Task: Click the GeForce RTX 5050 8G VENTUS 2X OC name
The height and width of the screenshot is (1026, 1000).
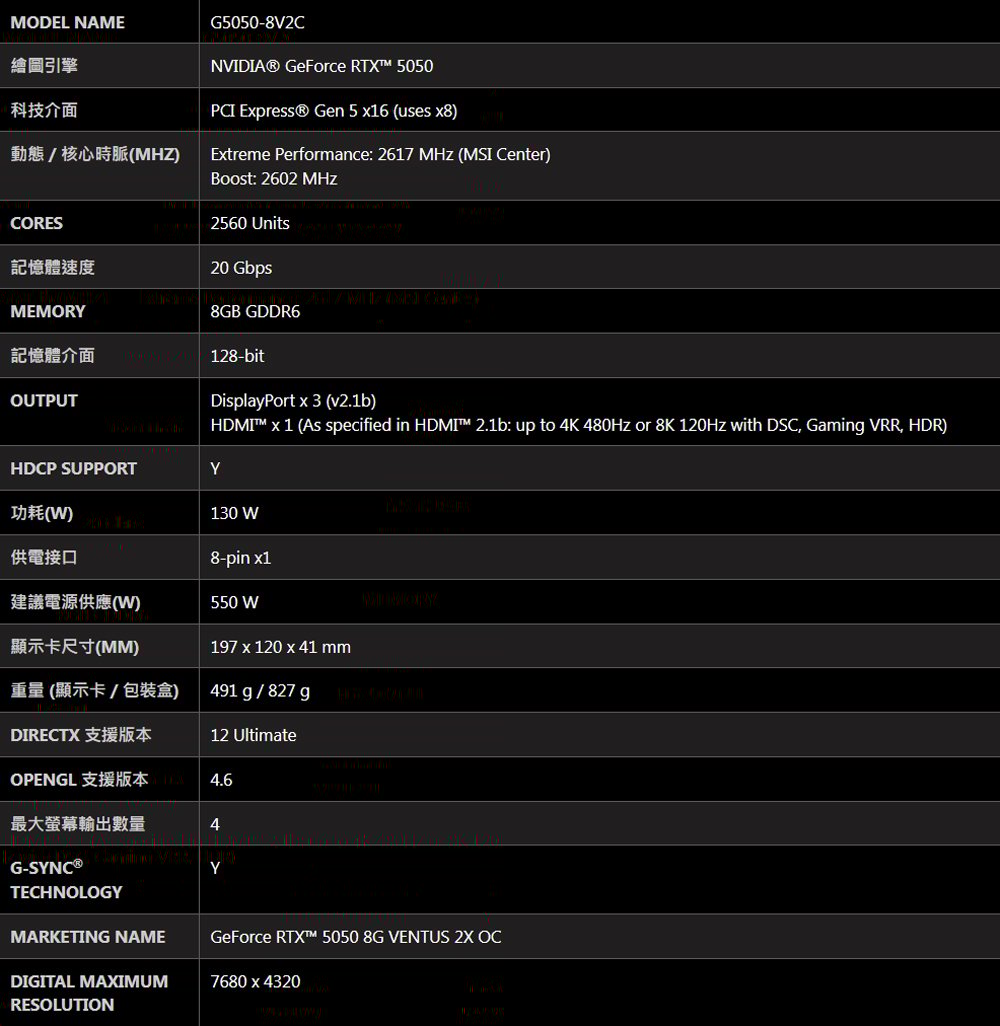Action: coord(355,937)
